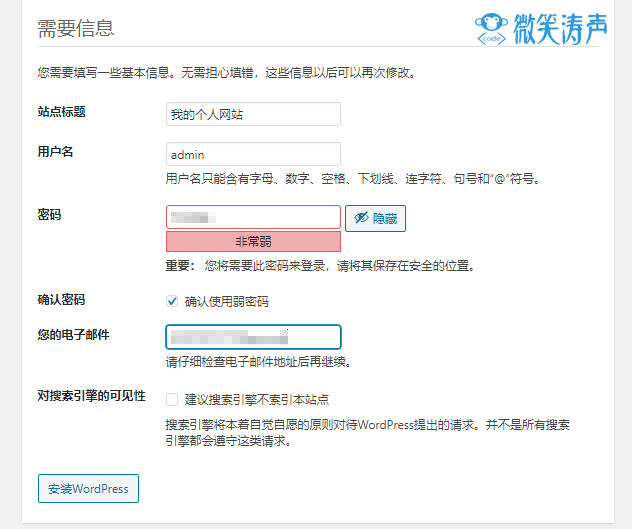Uncheck the 确认使用弱密码 checkbox
Screen dimensions: 632x529
(173, 301)
